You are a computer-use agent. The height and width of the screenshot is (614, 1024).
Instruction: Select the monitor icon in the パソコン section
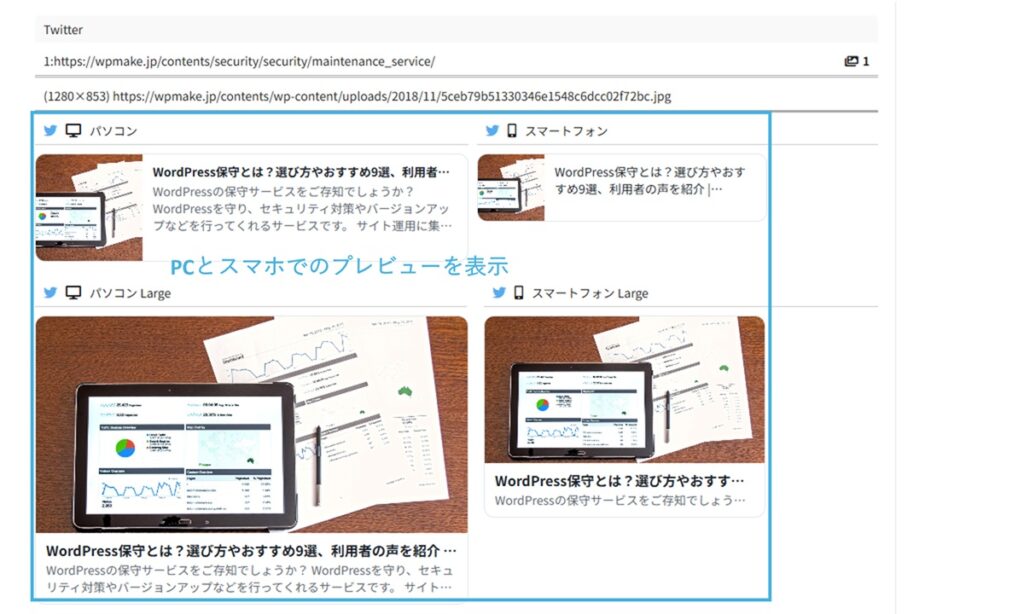click(71, 130)
